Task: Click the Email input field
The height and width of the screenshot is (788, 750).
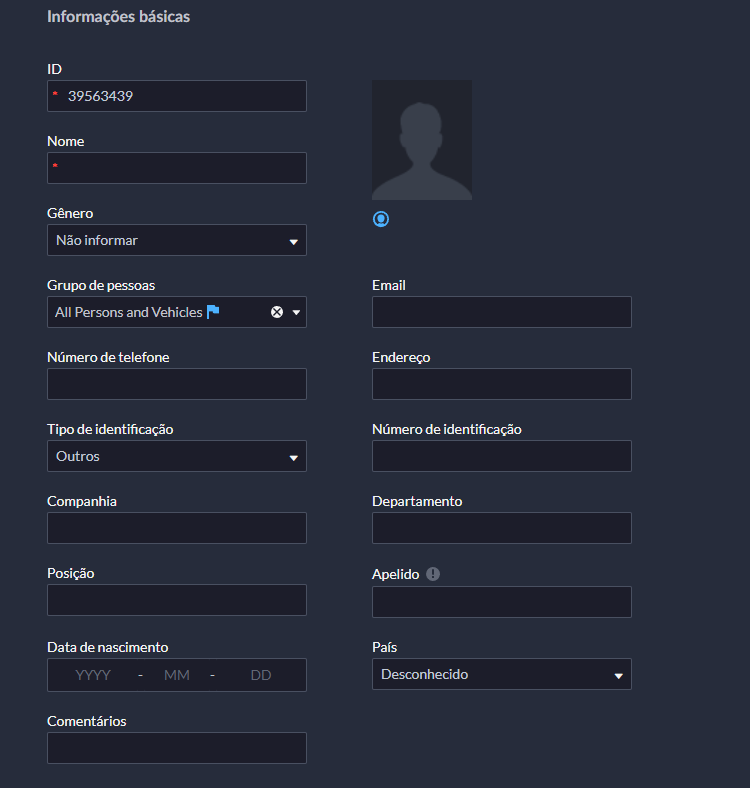Action: click(501, 312)
